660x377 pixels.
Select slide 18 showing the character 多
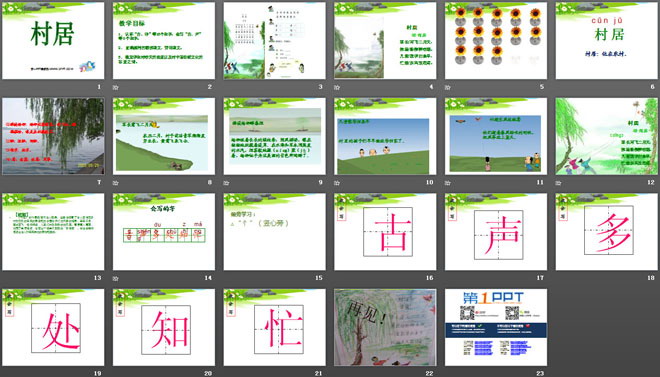pyautogui.click(x=607, y=232)
